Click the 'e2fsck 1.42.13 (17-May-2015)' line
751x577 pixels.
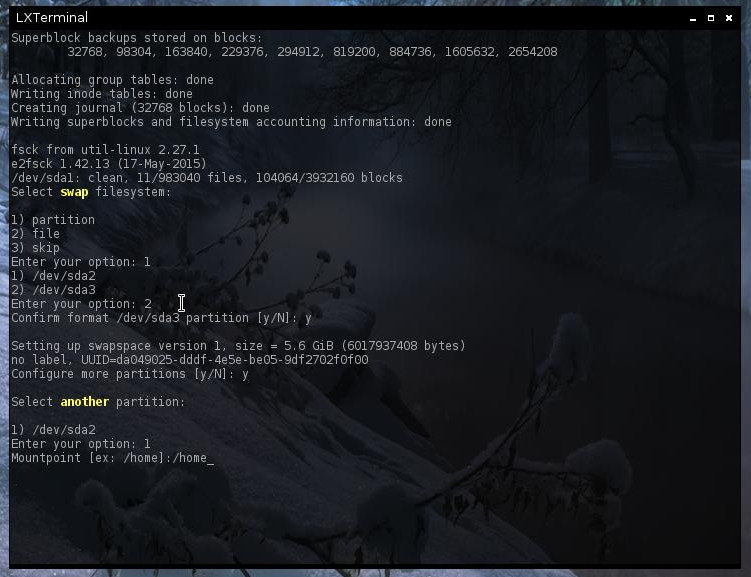tap(109, 164)
